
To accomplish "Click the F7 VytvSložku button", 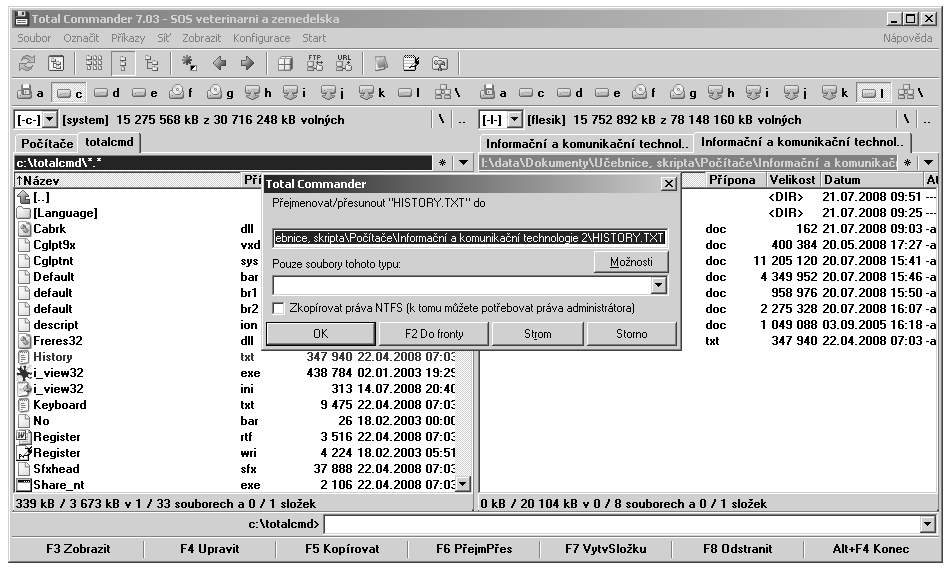I will click(x=605, y=549).
